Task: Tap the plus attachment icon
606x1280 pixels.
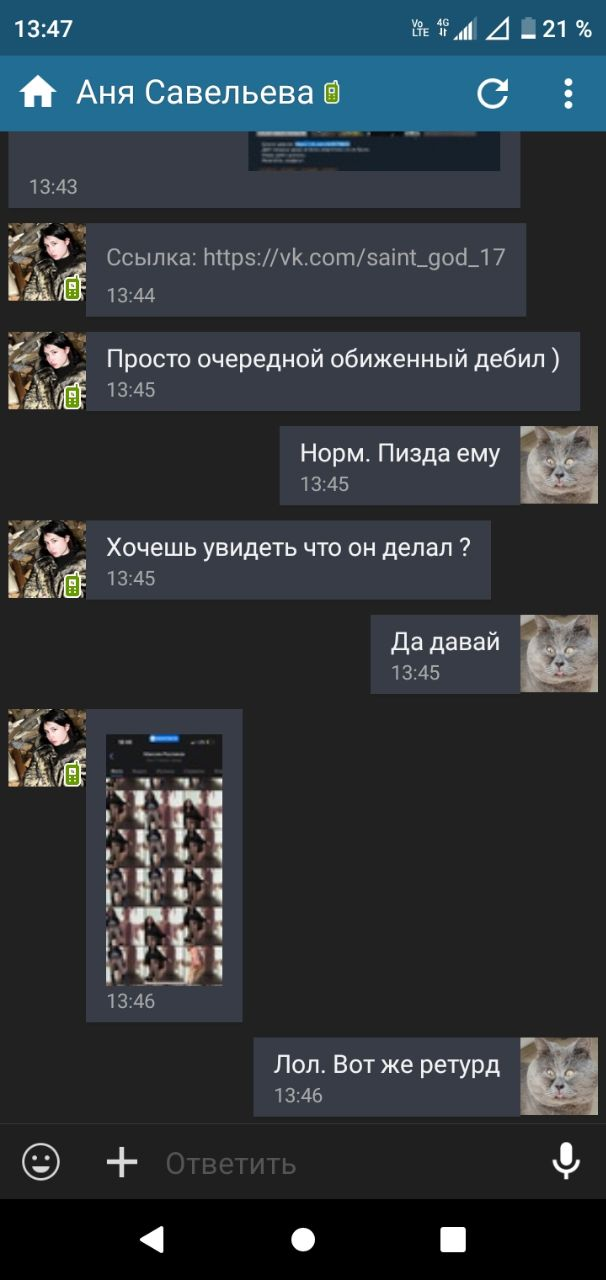Action: (x=122, y=1162)
